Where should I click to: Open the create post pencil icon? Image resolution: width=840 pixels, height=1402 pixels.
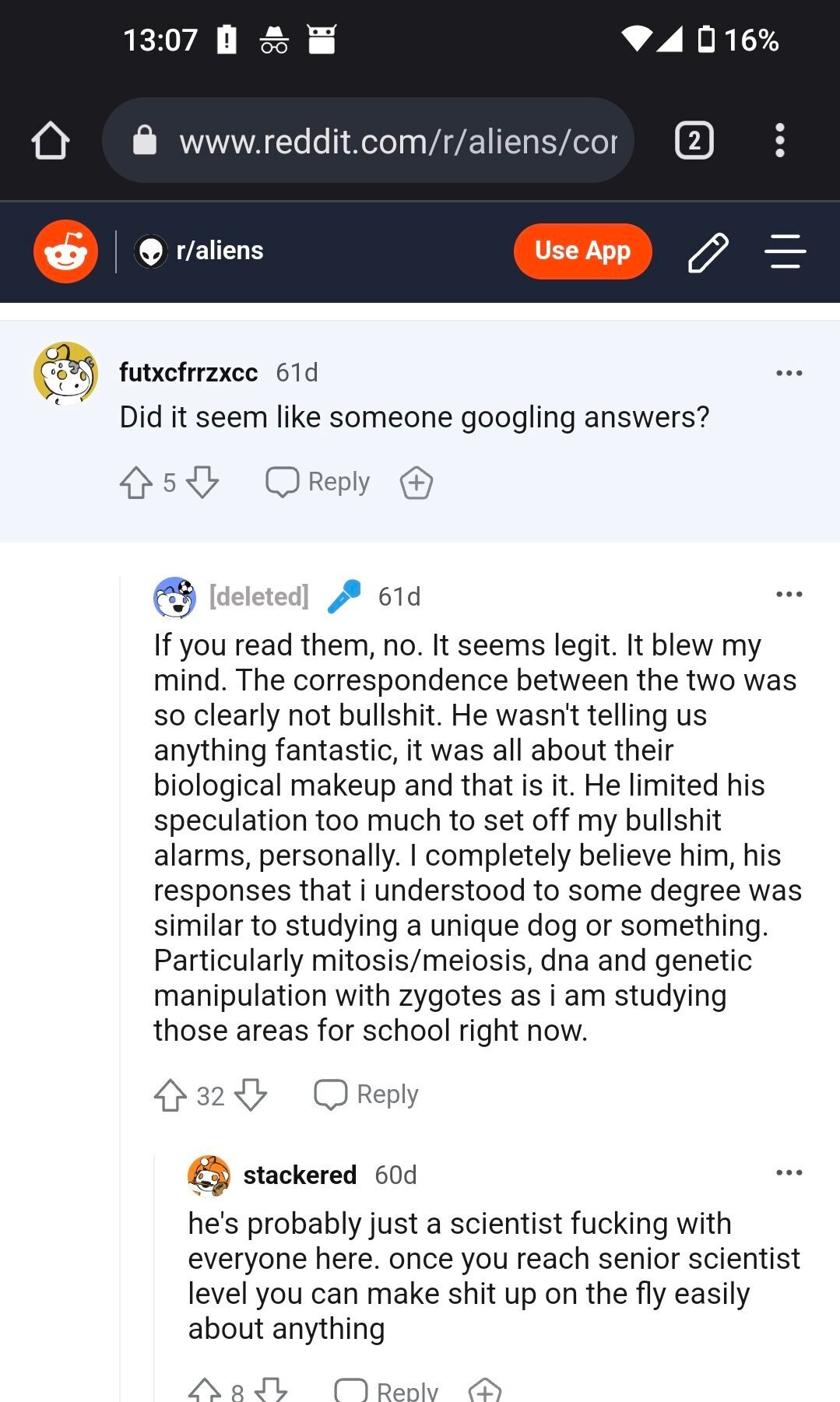(708, 252)
